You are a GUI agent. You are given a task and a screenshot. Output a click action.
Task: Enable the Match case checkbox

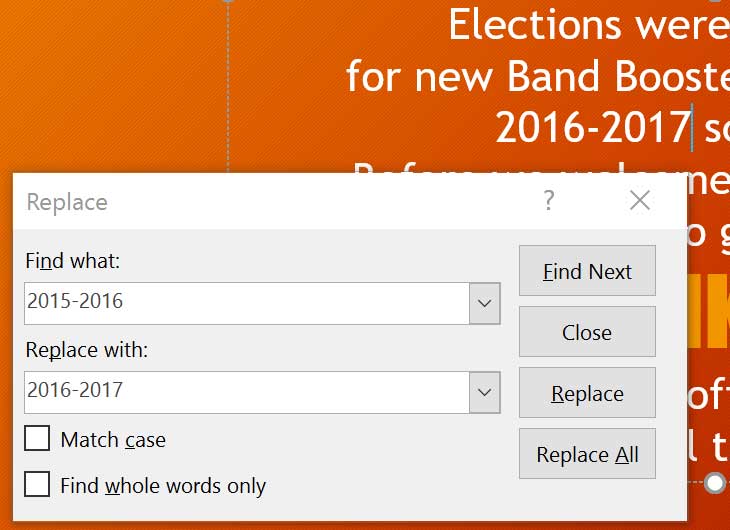38,439
